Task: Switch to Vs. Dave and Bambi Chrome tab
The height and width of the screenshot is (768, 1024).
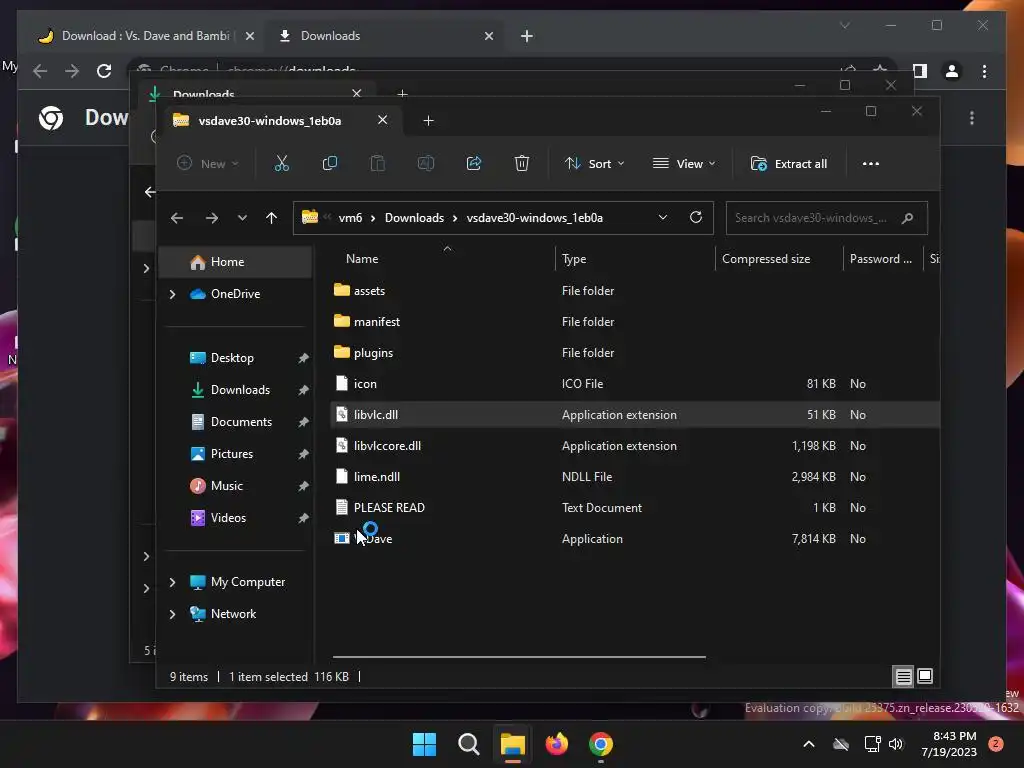Action: (146, 36)
